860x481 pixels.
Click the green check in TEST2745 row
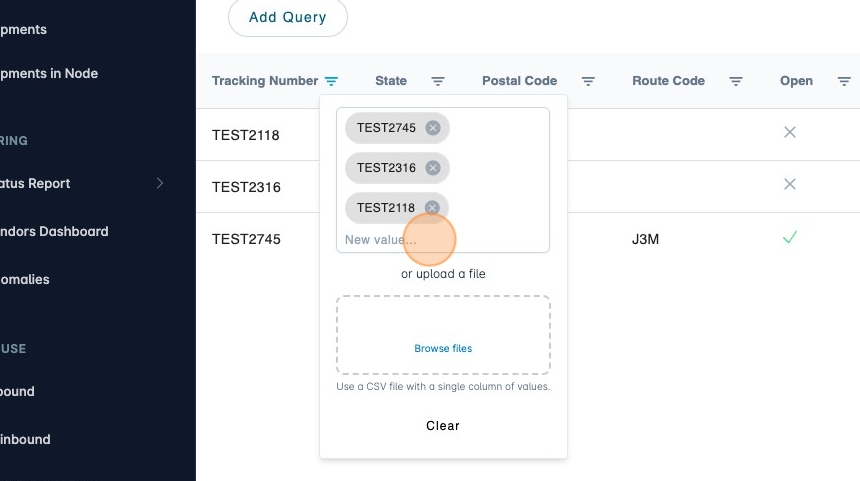pyautogui.click(x=790, y=238)
